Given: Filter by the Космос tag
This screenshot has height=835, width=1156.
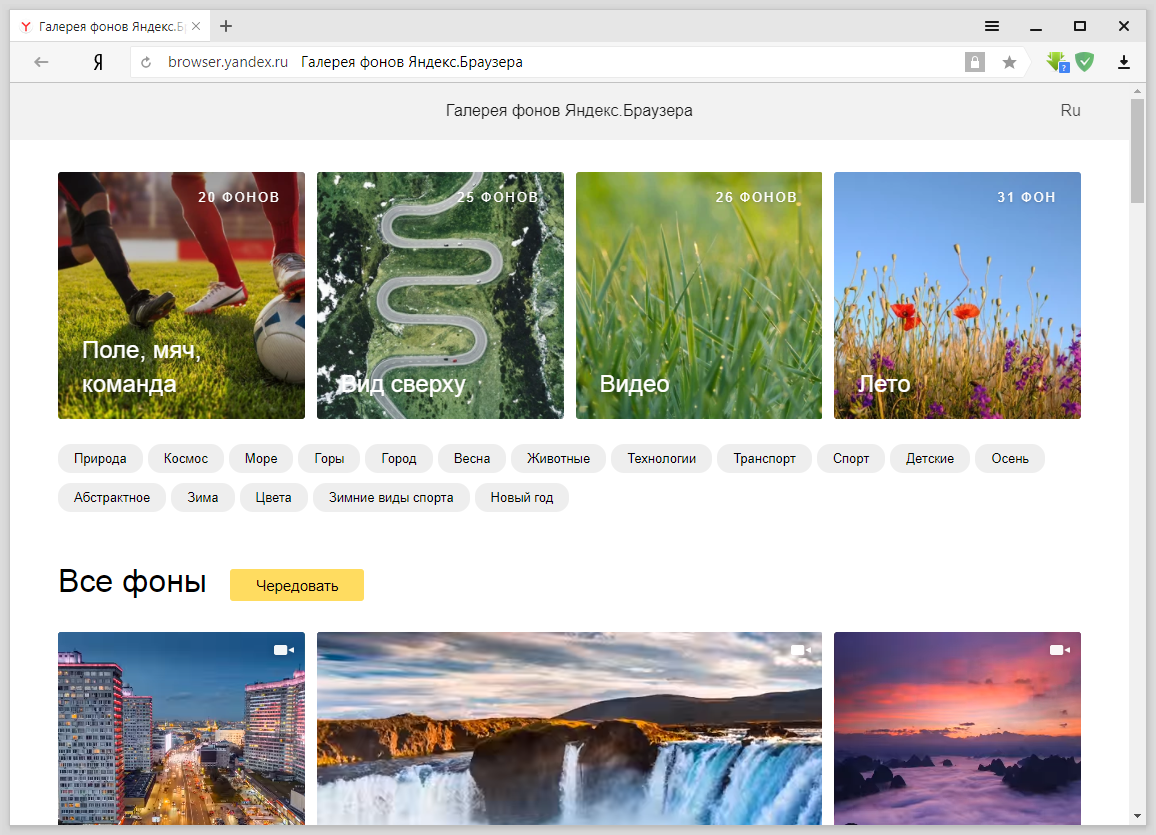Looking at the screenshot, I should coord(186,459).
